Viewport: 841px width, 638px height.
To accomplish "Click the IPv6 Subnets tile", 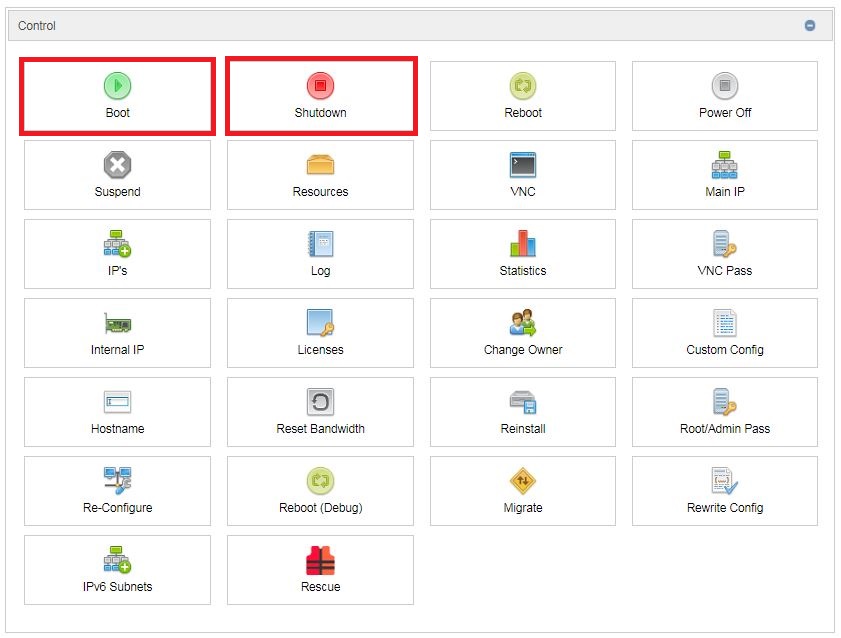I will coord(117,570).
